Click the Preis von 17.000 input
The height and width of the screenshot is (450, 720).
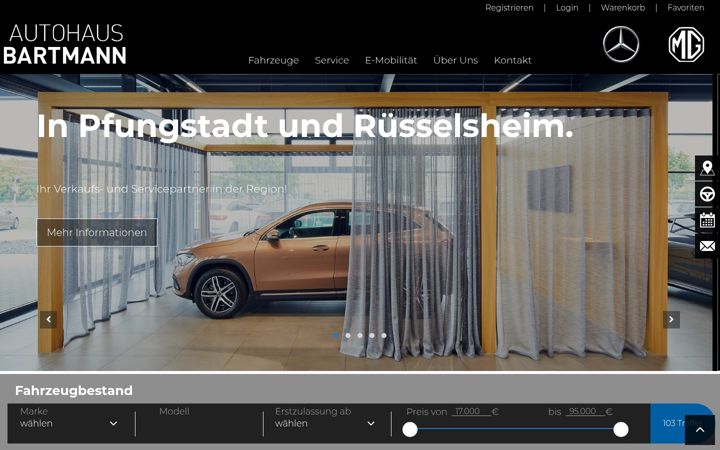(x=471, y=411)
